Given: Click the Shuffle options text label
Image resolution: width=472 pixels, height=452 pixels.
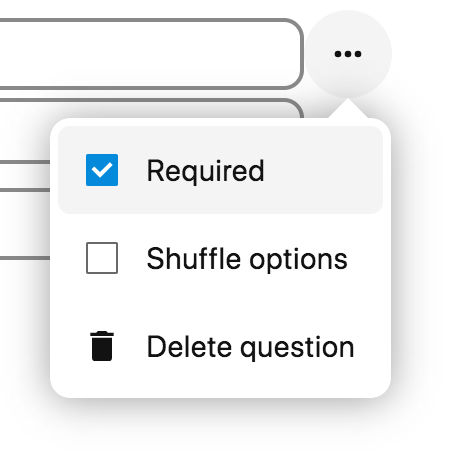Looking at the screenshot, I should [247, 259].
